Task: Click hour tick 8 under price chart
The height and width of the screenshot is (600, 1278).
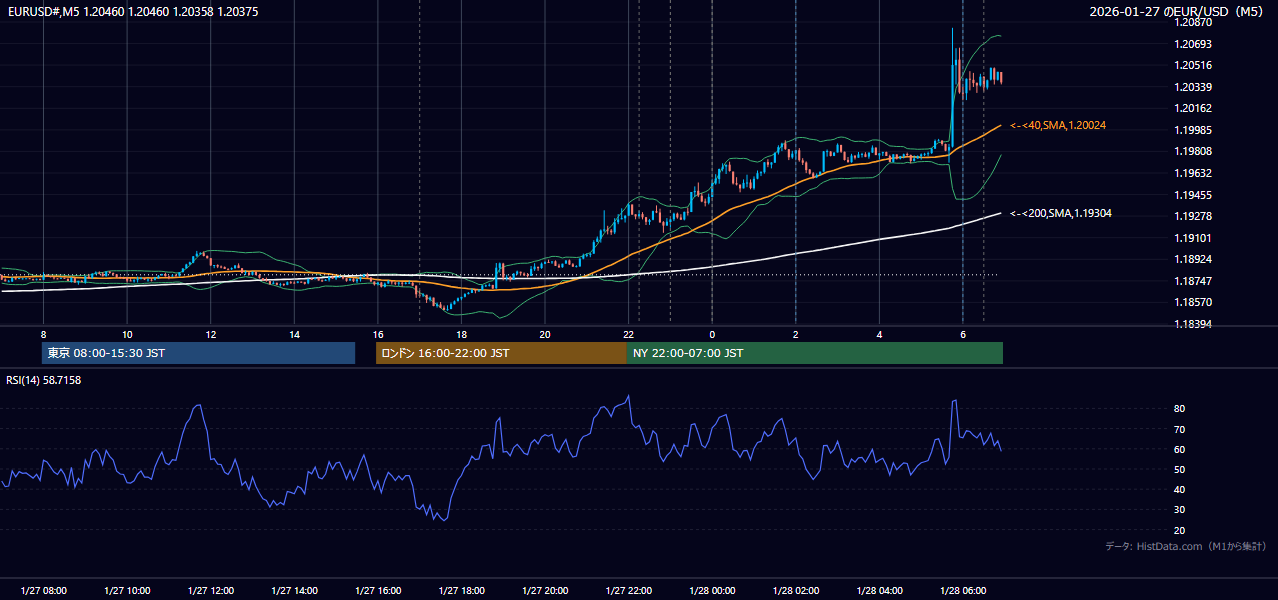Action: pyautogui.click(x=43, y=334)
